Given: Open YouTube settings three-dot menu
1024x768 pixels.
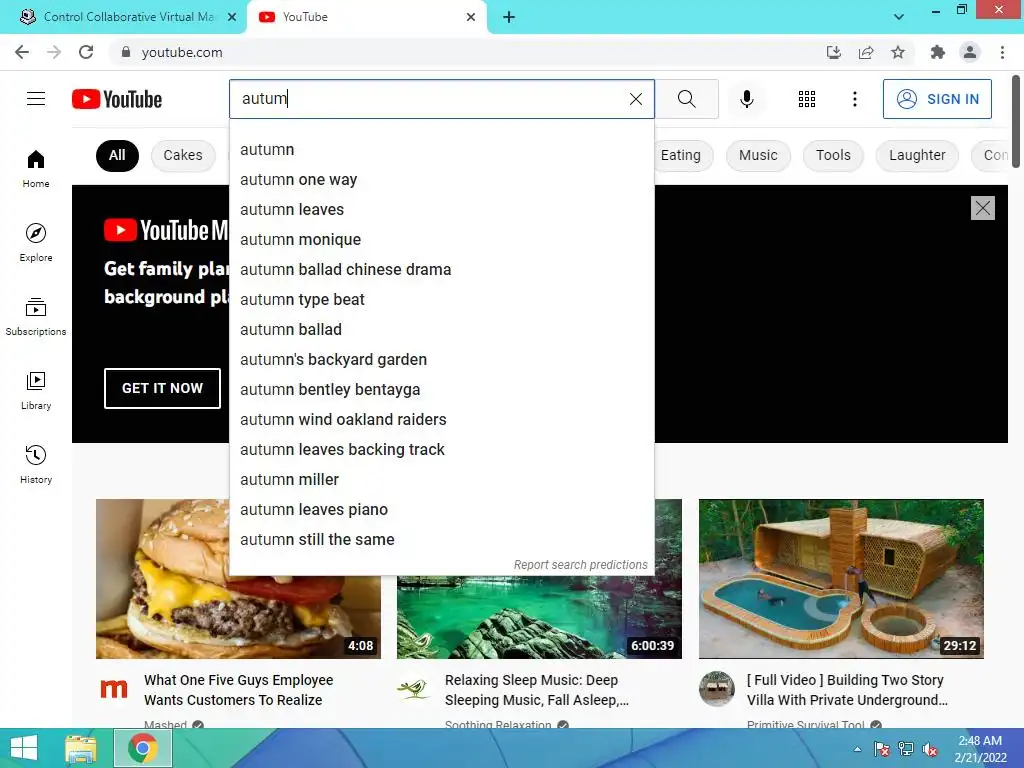Looking at the screenshot, I should [854, 99].
